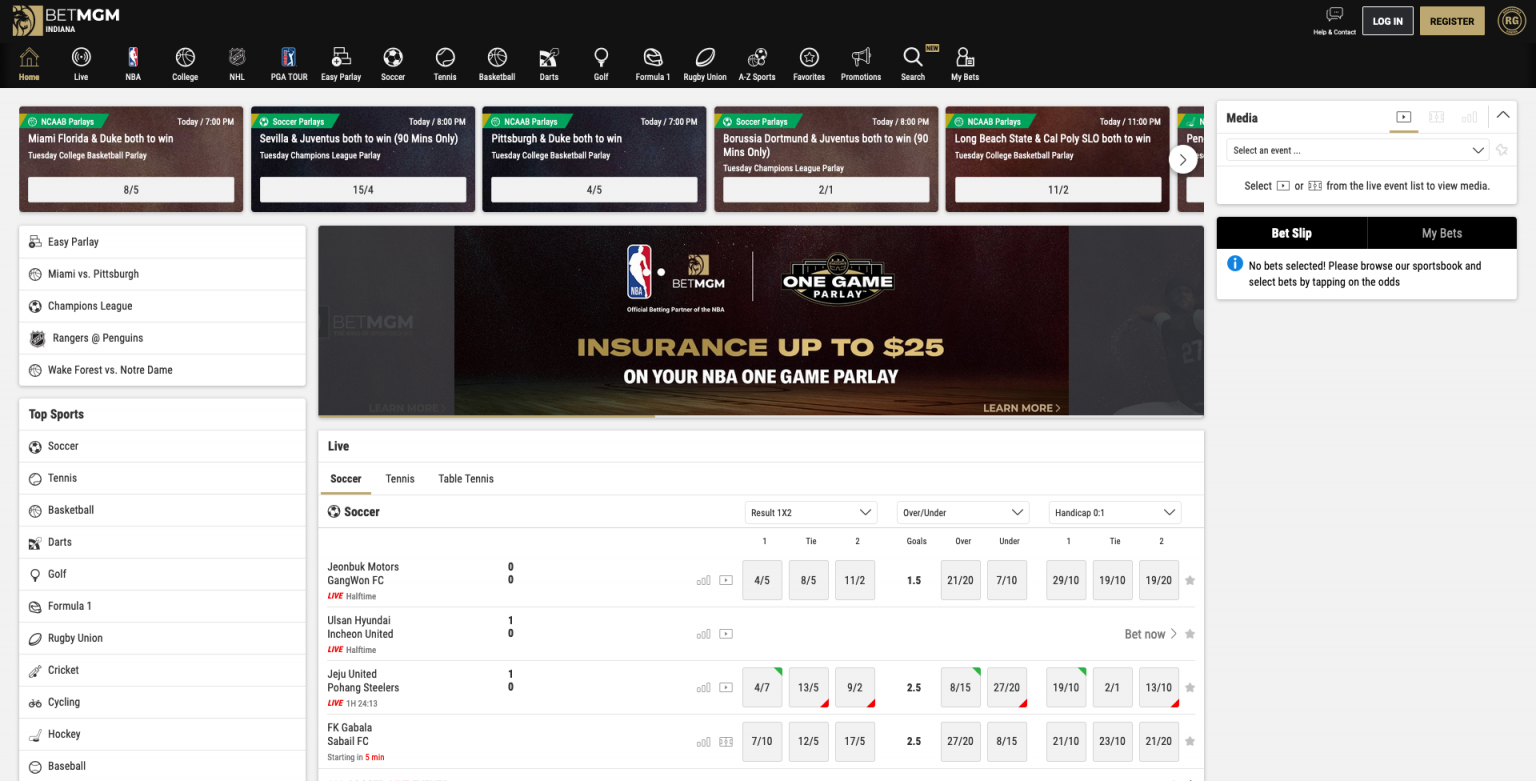Star the FK Gabala vs Sabail match
Screen dimensions: 1536x781
pos(1189,741)
